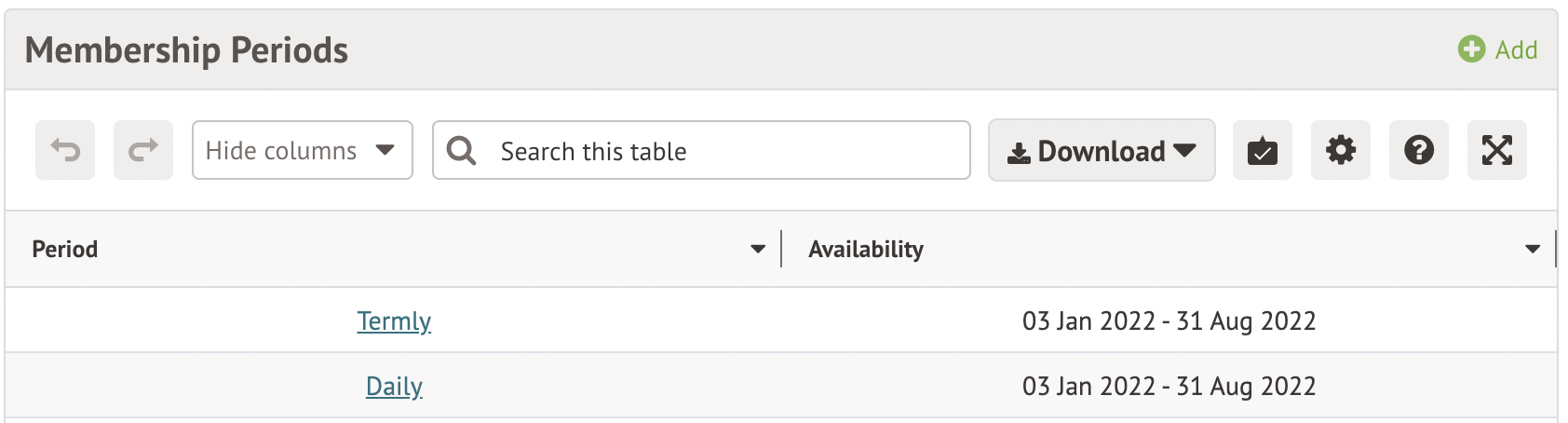Open the Download dropdown button

coord(1101,150)
